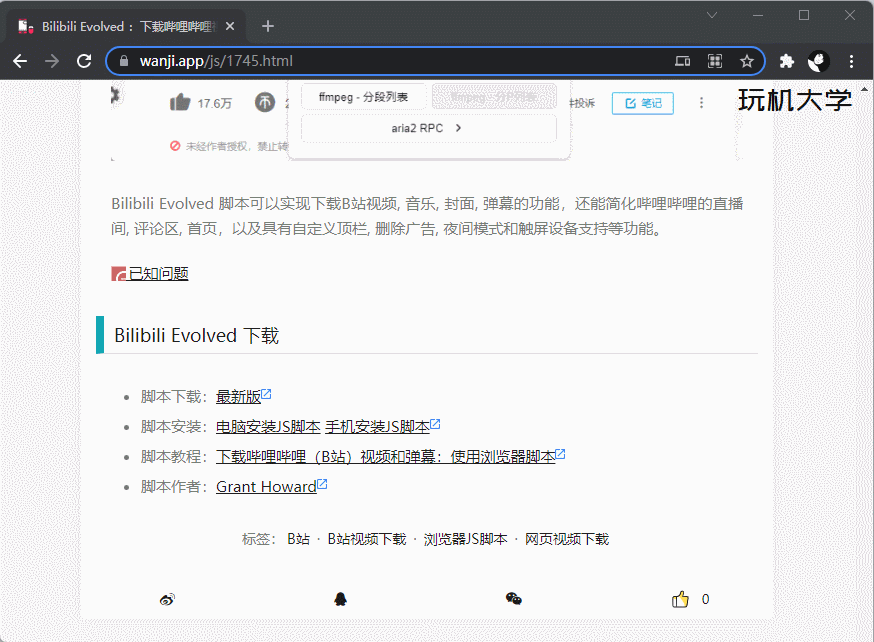The height and width of the screenshot is (642, 874).
Task: Share to Weibo using its icon
Action: 167,599
